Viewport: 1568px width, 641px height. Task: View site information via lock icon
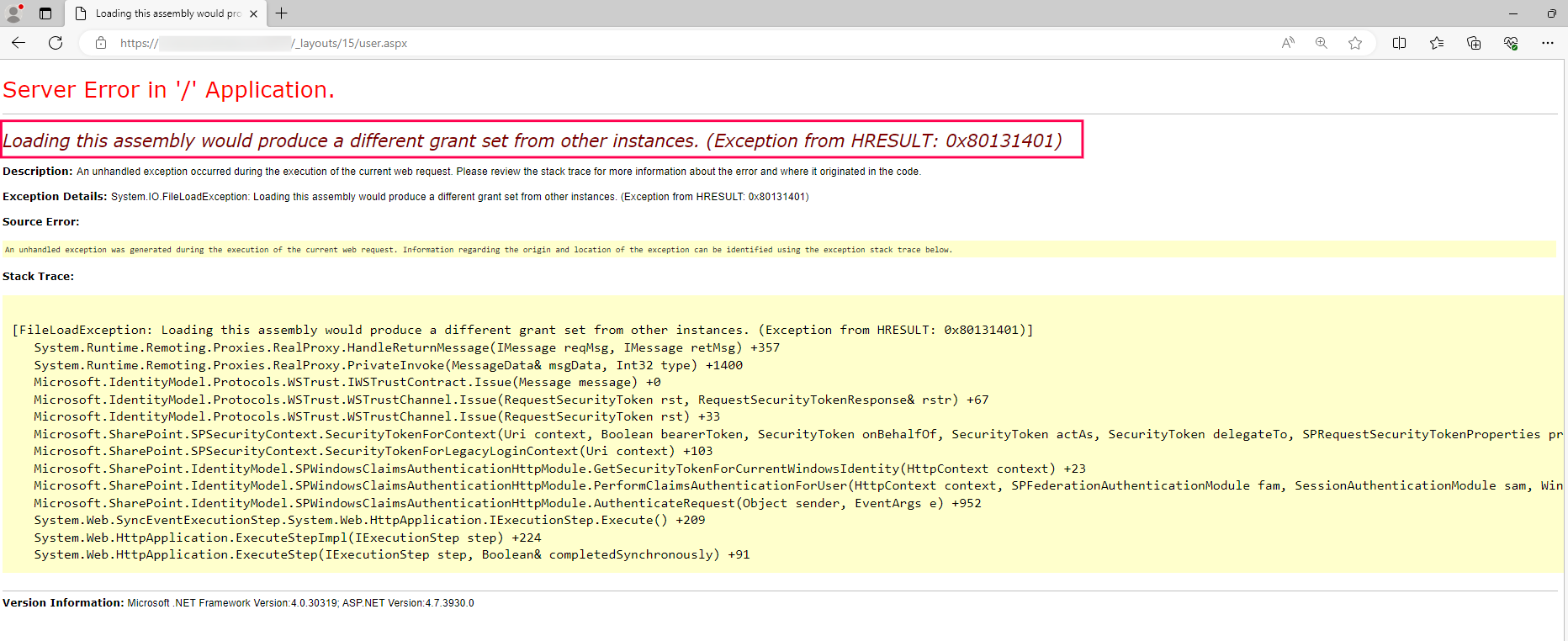(x=101, y=43)
